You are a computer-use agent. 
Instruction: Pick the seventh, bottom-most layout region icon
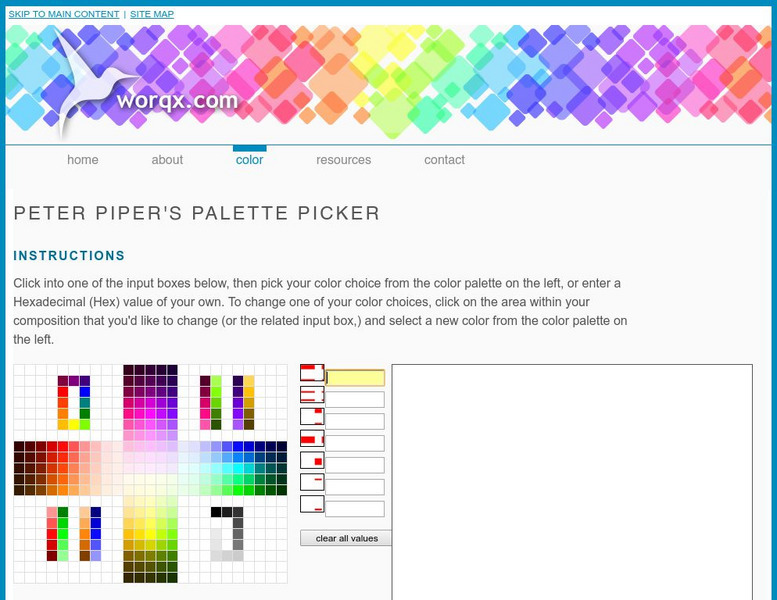click(312, 504)
